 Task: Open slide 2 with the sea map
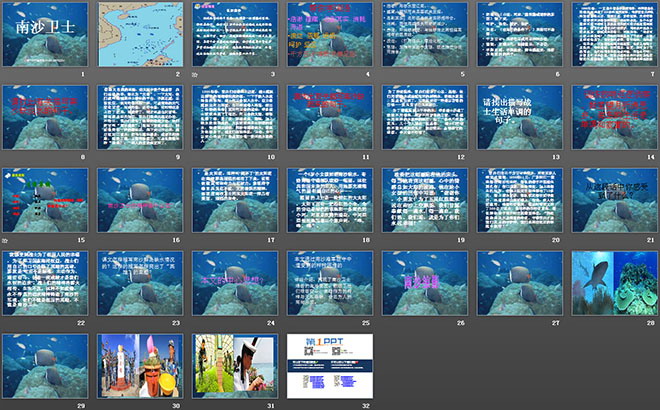point(138,35)
